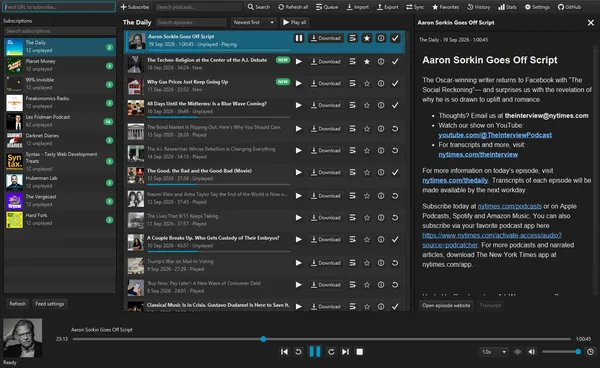The height and width of the screenshot is (368, 600).
Task: Click the Play all button
Action: click(295, 23)
